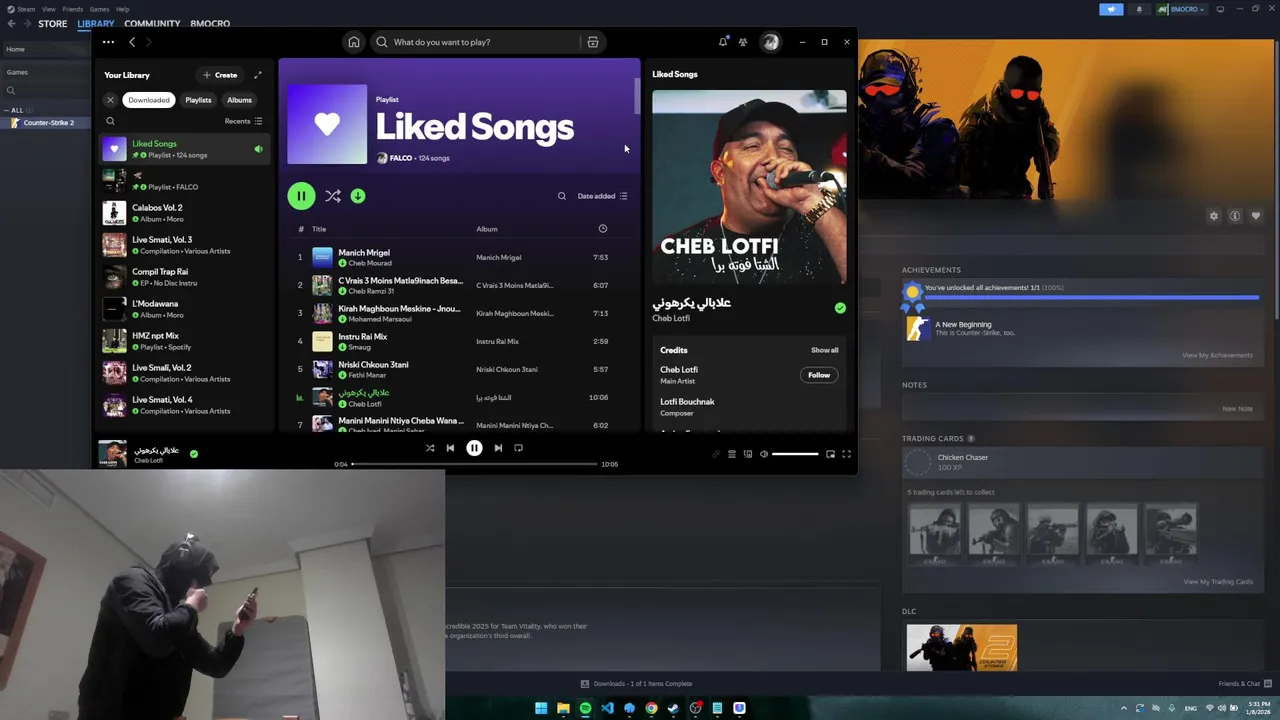Skip to previous track
The width and height of the screenshot is (1280, 720).
pyautogui.click(x=450, y=448)
